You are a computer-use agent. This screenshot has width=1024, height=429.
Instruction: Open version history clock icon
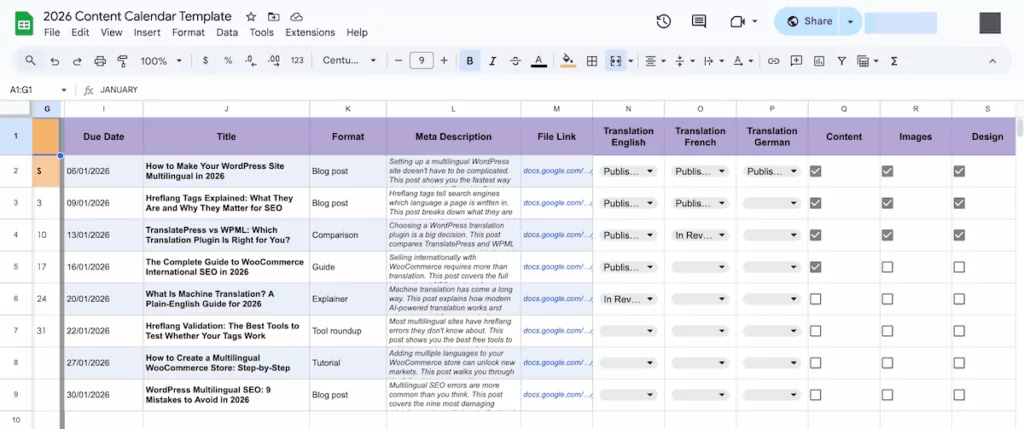[664, 22]
